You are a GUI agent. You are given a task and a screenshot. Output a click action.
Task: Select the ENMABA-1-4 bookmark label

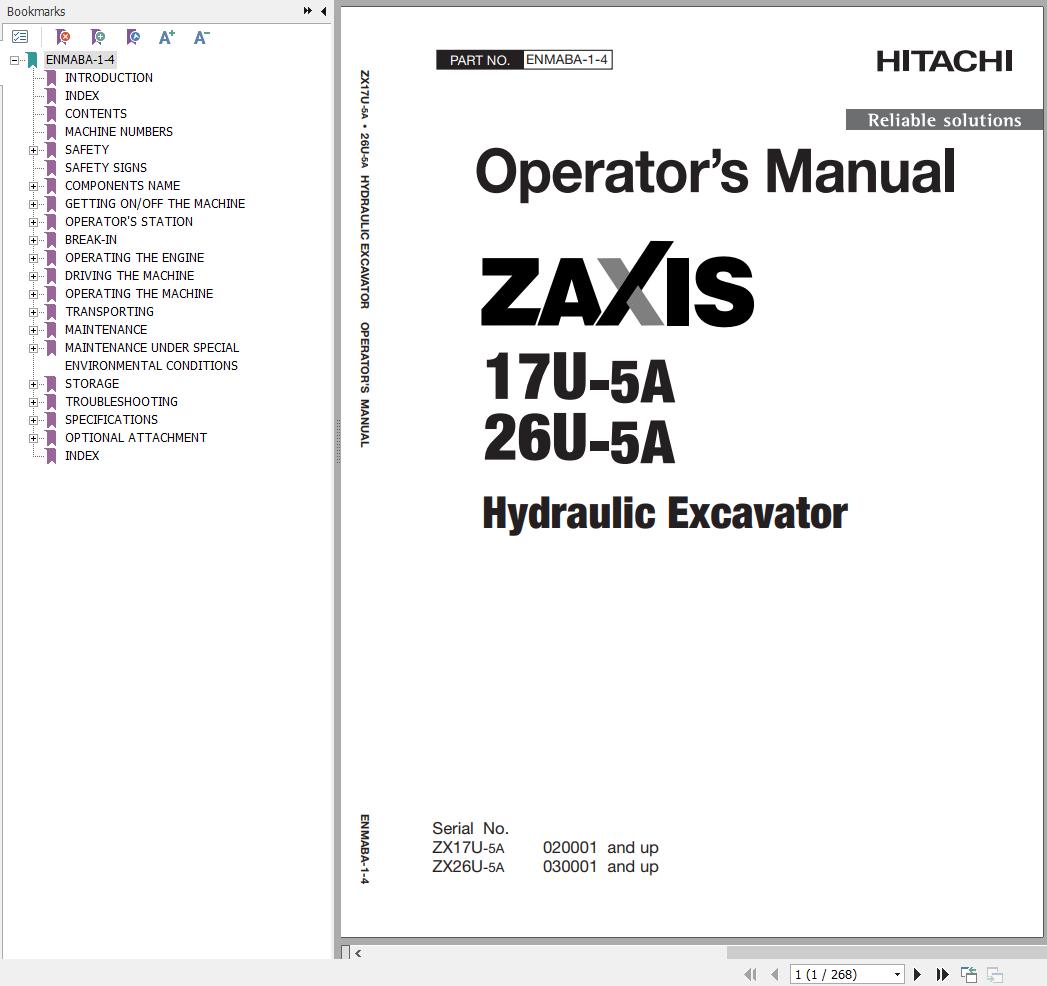[x=80, y=60]
